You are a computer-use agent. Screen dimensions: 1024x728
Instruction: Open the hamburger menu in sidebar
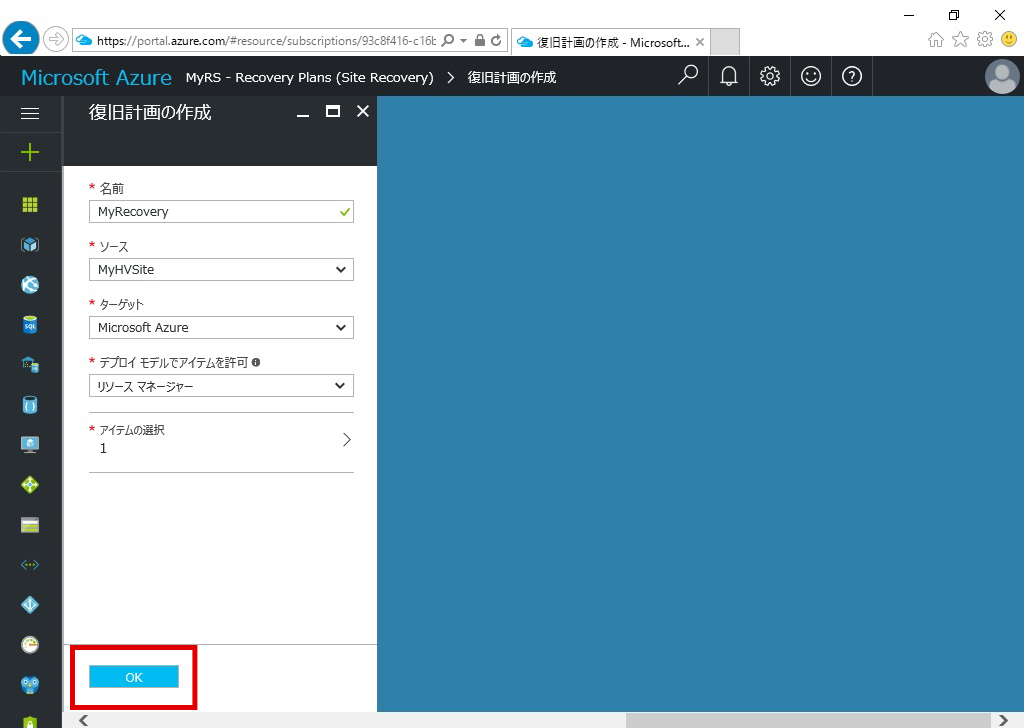(30, 114)
